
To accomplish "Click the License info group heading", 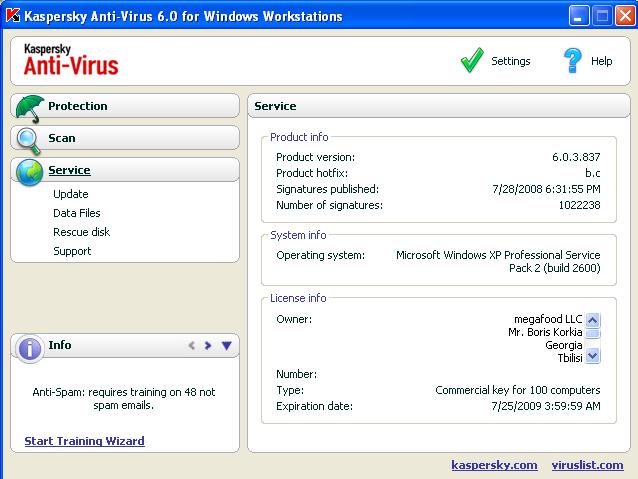I will (298, 298).
